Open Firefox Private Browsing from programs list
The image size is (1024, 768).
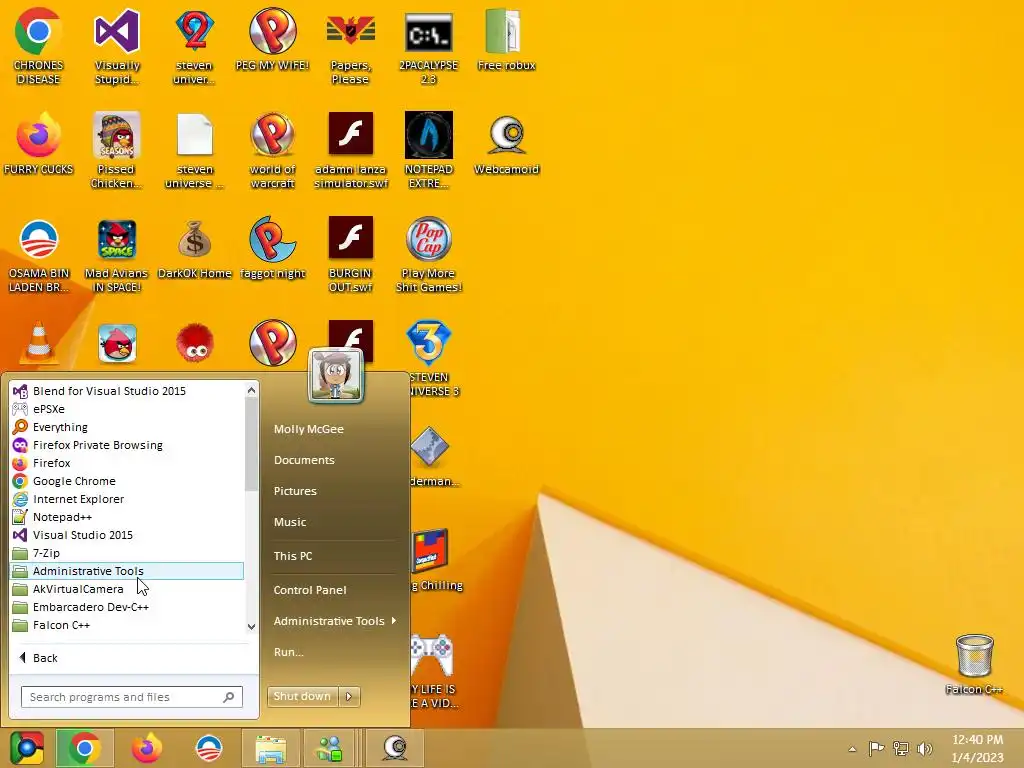click(127, 445)
